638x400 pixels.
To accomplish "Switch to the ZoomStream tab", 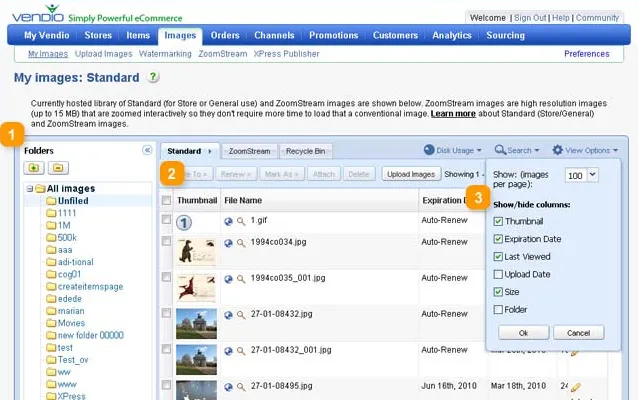I will (x=249, y=151).
